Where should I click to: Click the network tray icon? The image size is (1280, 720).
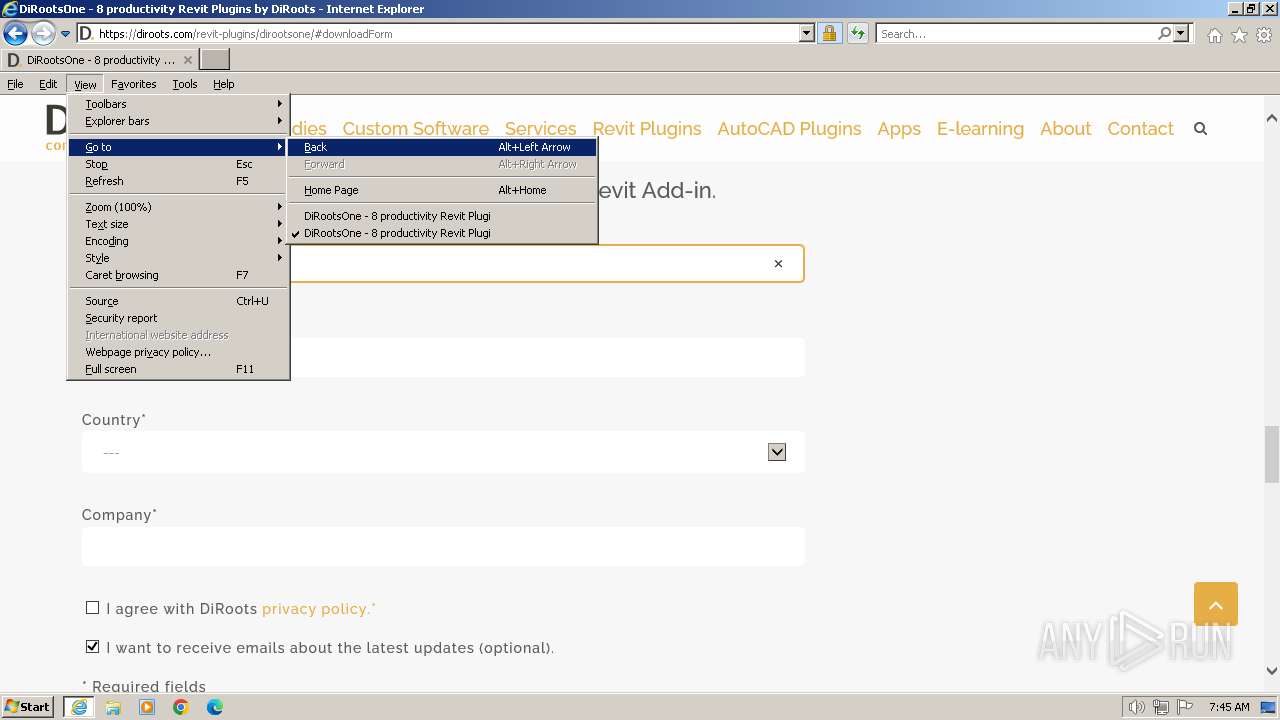[1161, 707]
